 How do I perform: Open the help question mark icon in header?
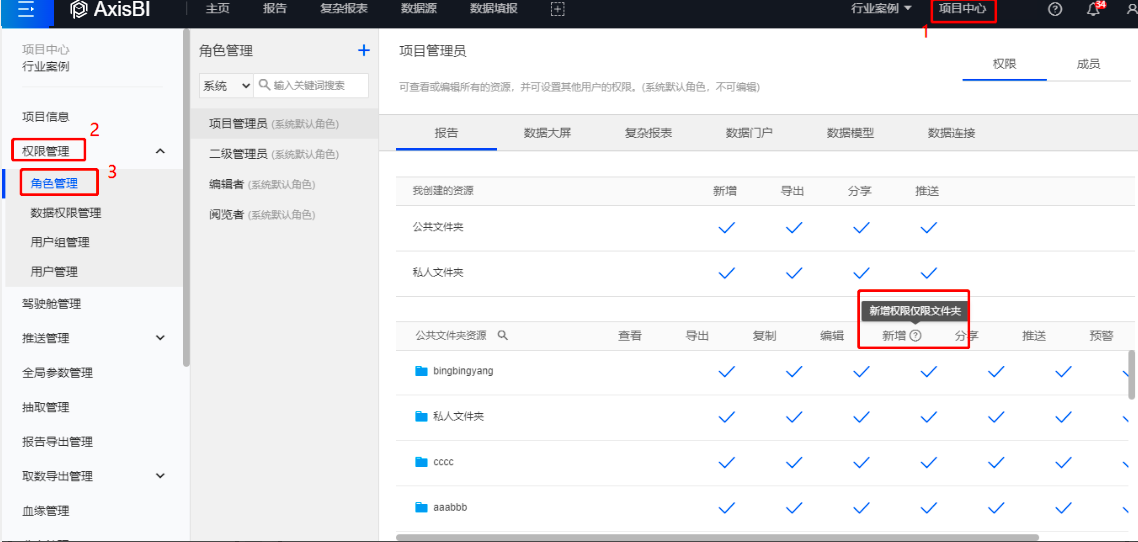[x=1054, y=9]
